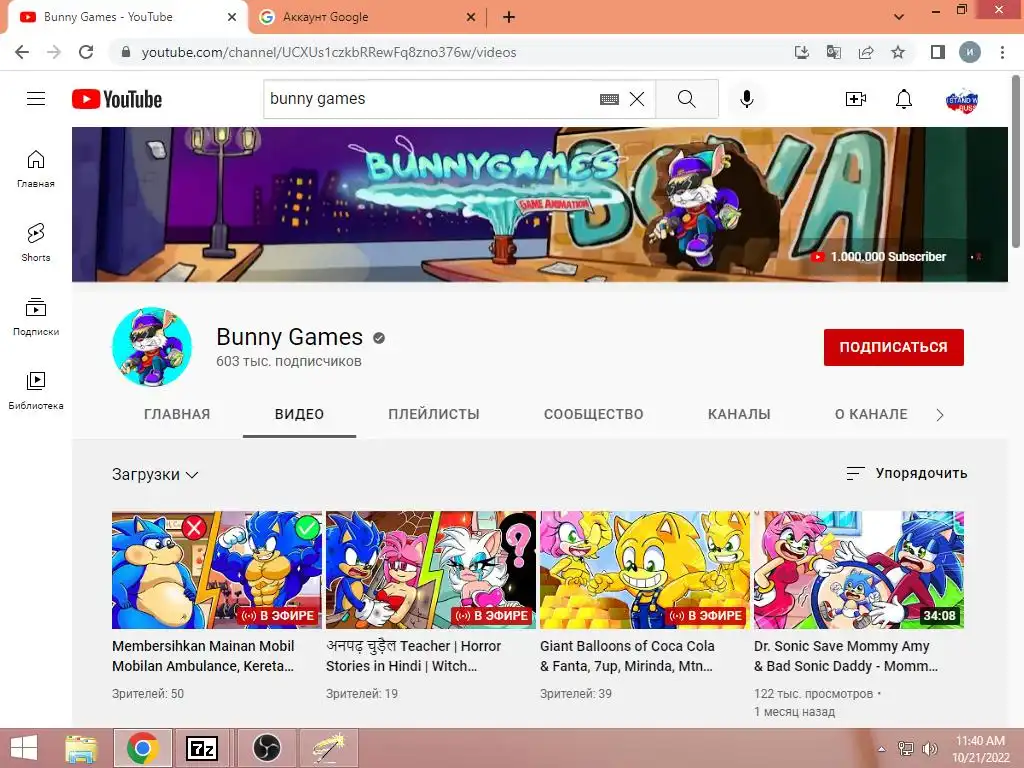The image size is (1024, 768).
Task: Close the Bunny Games - YouTube tab
Action: [x=232, y=17]
